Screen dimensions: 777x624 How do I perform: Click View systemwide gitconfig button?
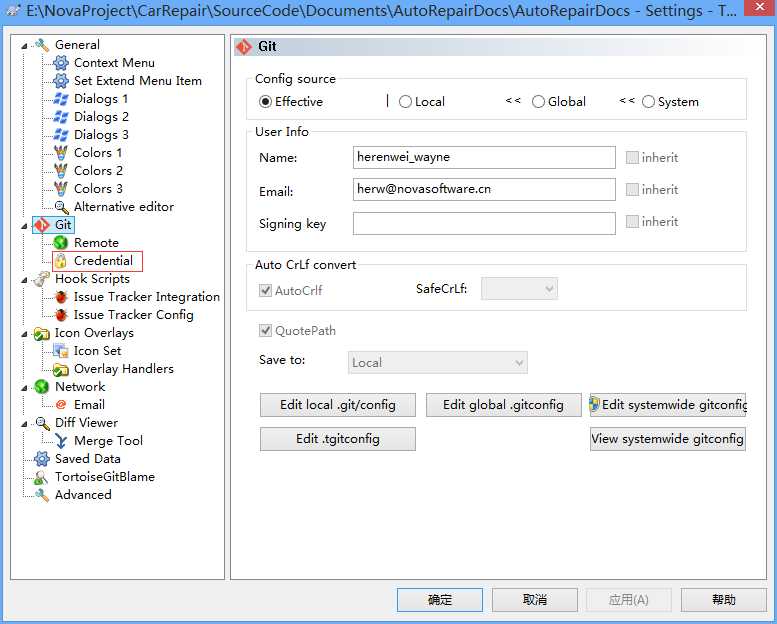(x=668, y=439)
